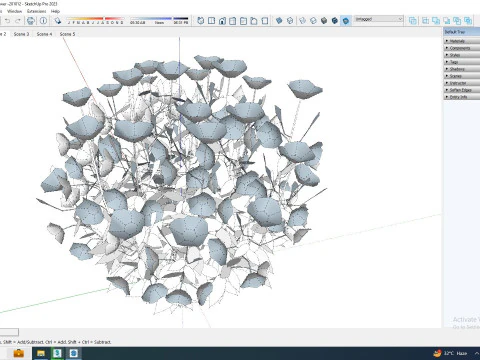Click the Subtract solid tool
This screenshot has width=480, height=360.
coord(447,21)
